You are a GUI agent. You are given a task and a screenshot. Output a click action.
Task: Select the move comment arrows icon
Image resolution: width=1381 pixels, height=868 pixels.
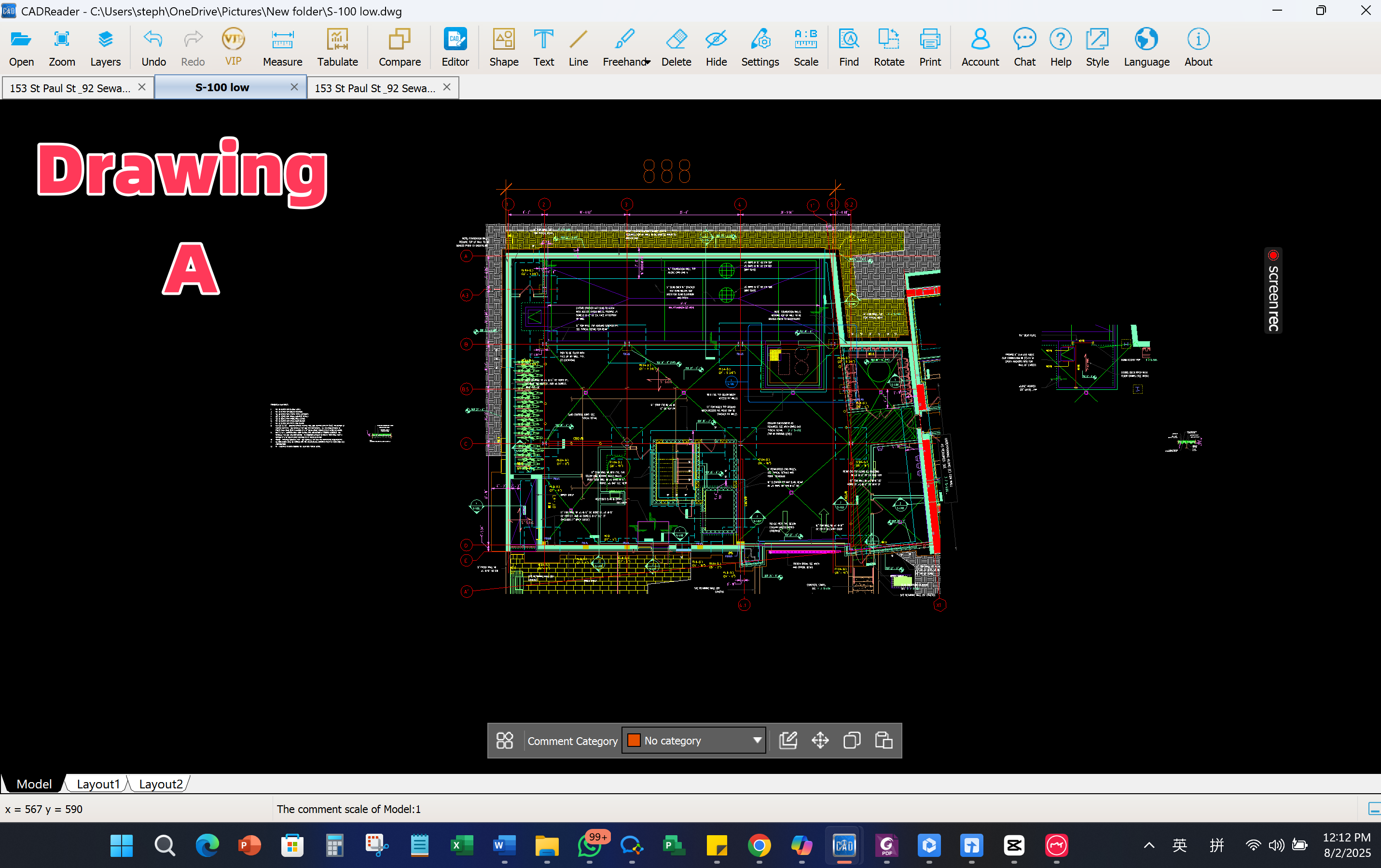[820, 741]
